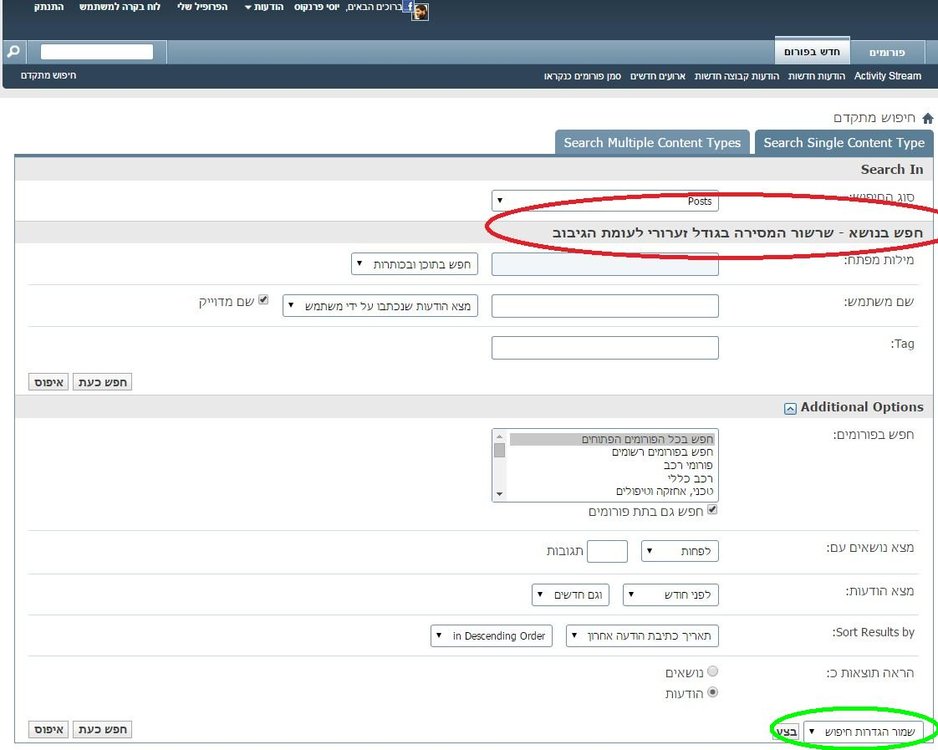Open חפש בתוכן ובכותרות dropdown
The width and height of the screenshot is (938, 750).
(x=415, y=264)
